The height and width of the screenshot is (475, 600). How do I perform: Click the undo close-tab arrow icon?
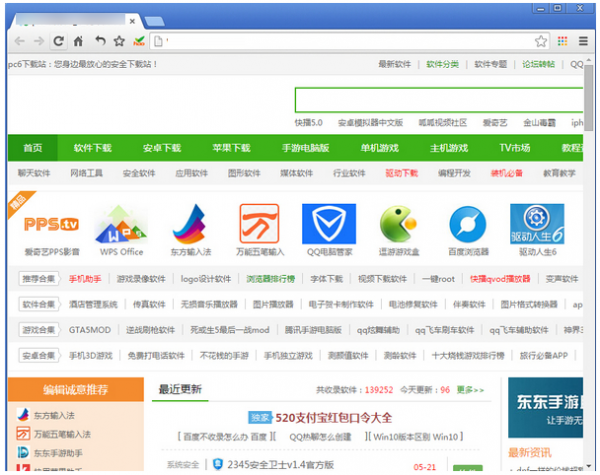click(x=100, y=40)
